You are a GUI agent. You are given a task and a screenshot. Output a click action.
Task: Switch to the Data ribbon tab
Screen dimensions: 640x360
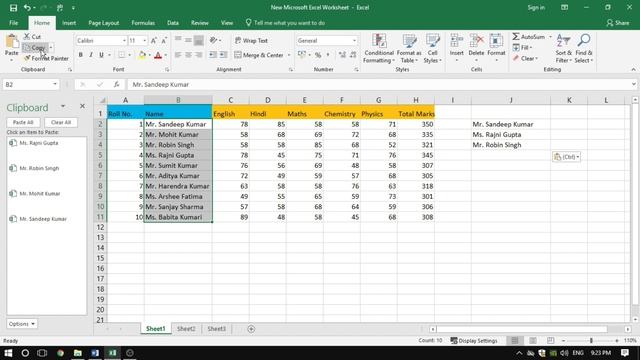pos(173,23)
